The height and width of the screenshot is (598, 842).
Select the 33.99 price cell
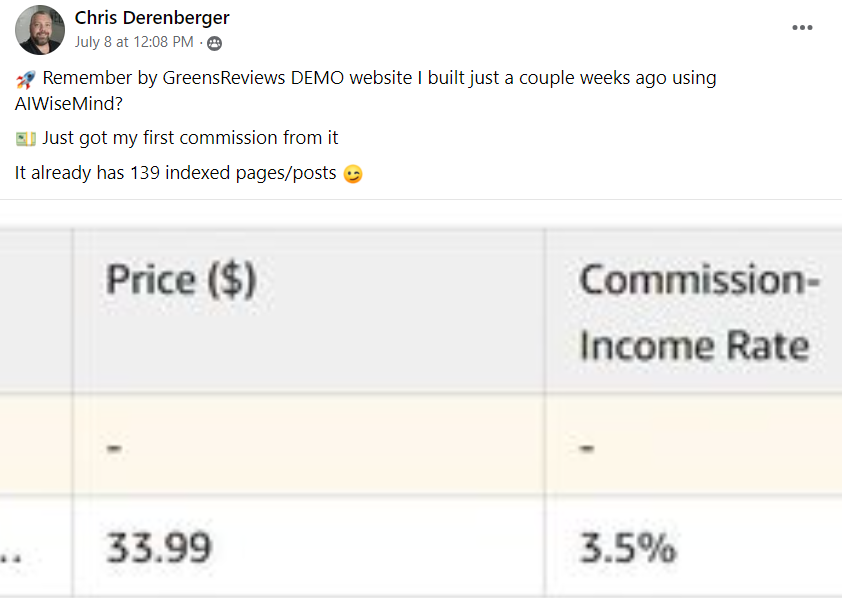[x=309, y=546]
